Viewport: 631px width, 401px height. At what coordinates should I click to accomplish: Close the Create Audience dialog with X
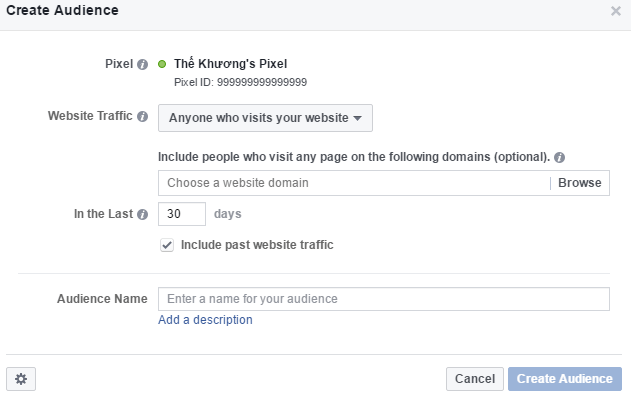(x=615, y=11)
